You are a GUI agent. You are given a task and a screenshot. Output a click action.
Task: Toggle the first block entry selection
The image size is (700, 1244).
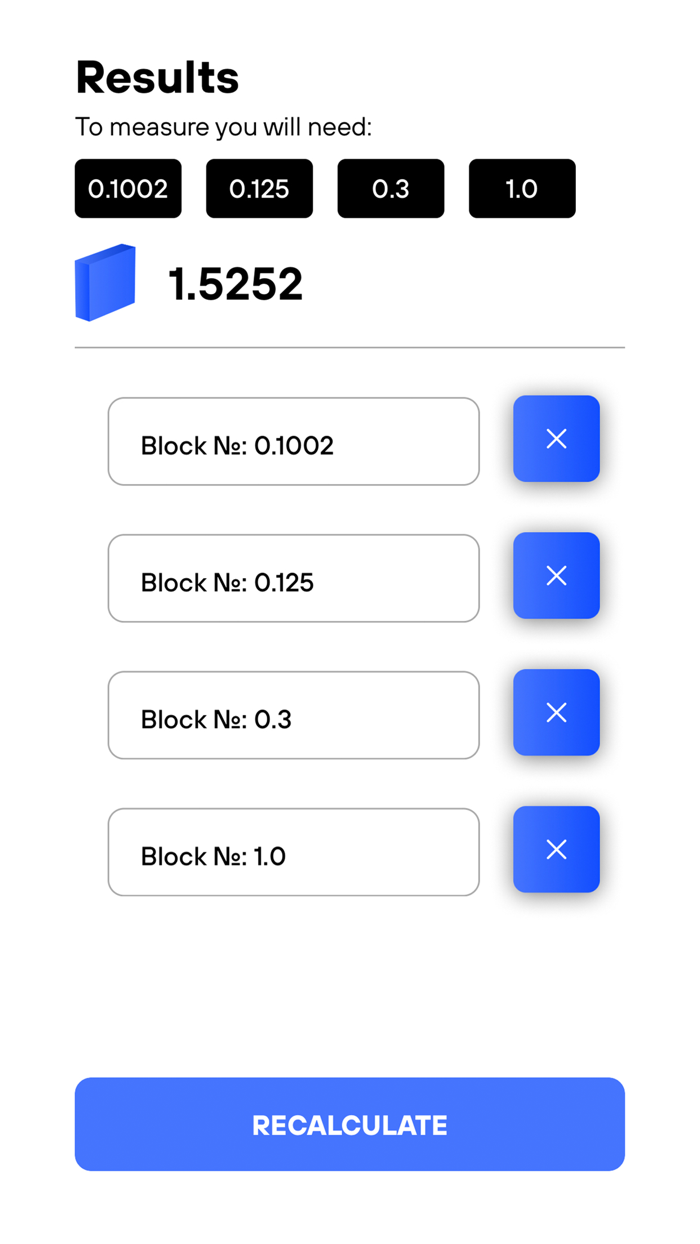tap(293, 441)
